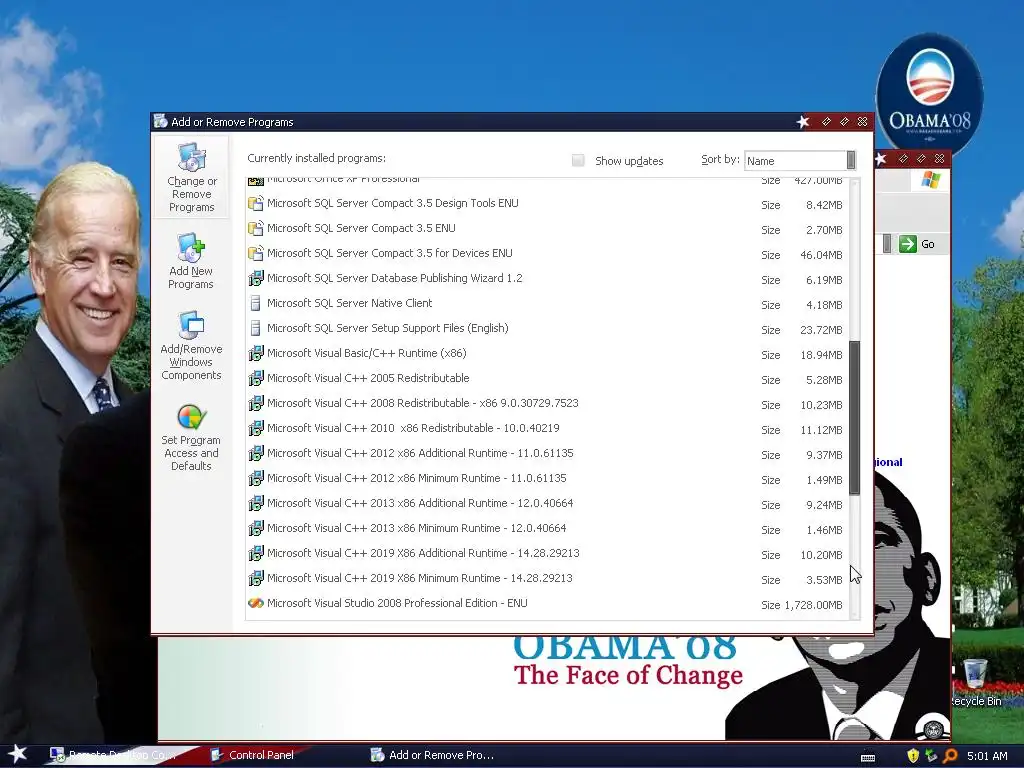Click Visual C++ 2013 Additional Runtime icon

[256, 504]
